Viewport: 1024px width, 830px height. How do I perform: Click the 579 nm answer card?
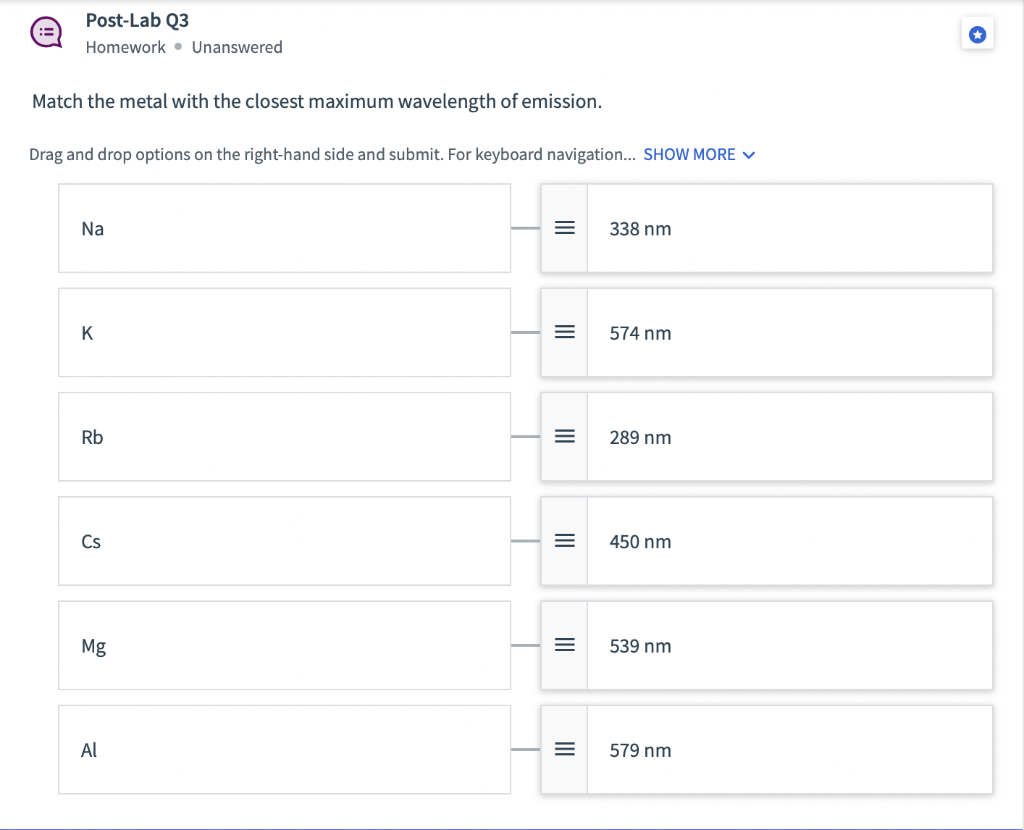click(x=788, y=750)
